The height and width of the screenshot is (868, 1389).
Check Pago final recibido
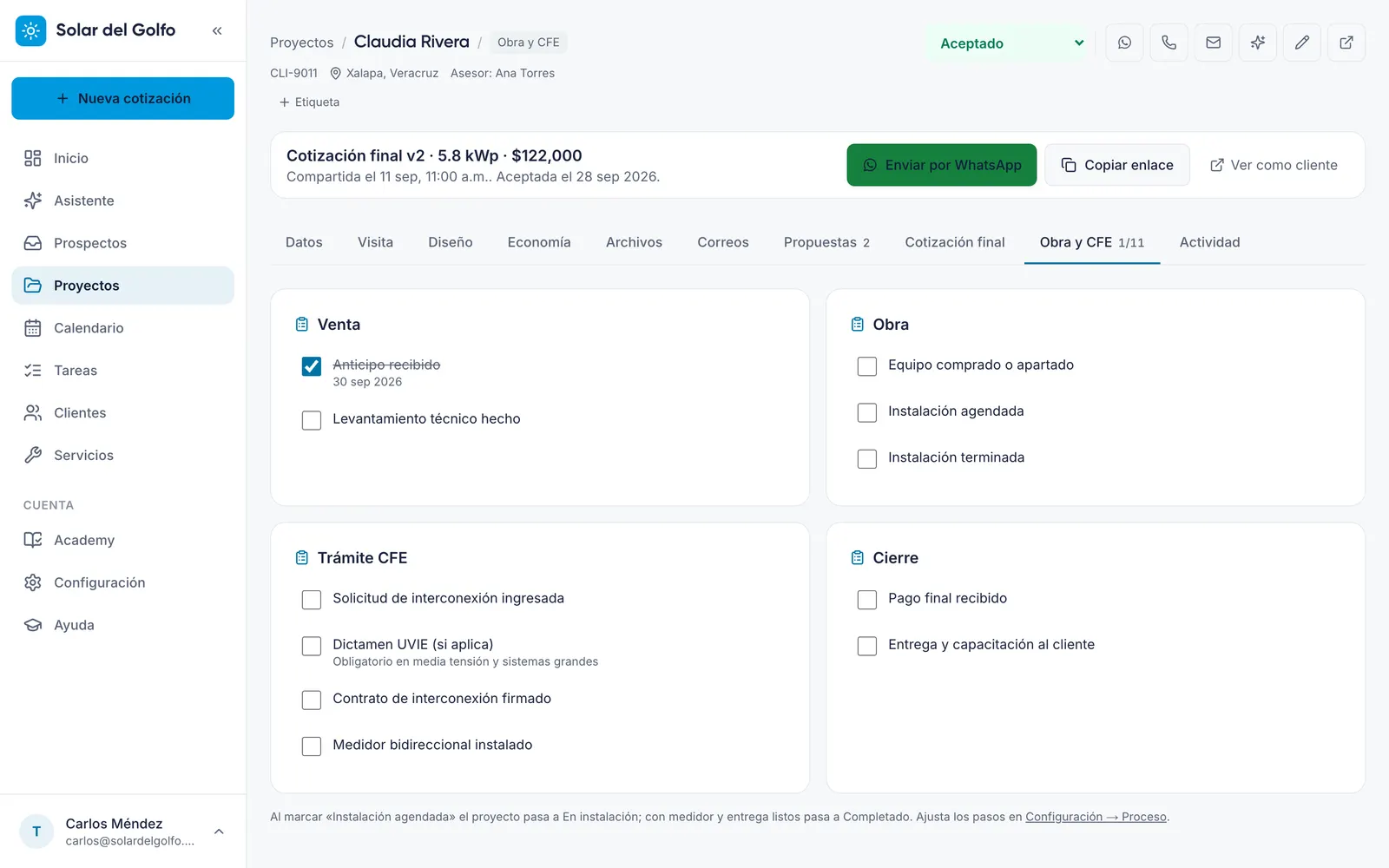[867, 600]
